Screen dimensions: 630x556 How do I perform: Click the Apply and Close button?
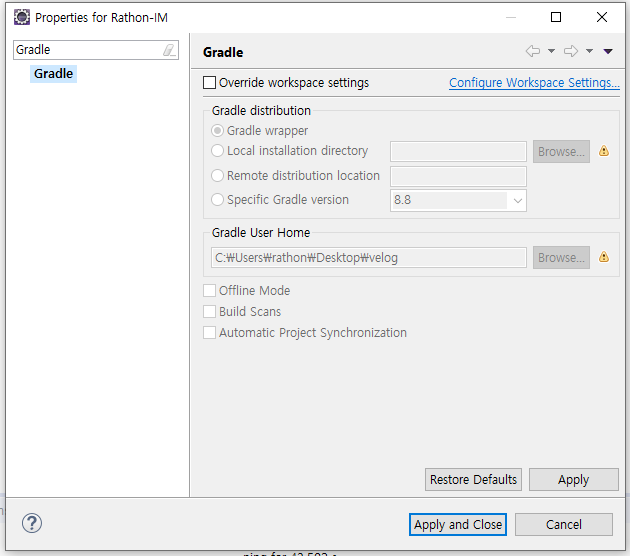click(458, 524)
